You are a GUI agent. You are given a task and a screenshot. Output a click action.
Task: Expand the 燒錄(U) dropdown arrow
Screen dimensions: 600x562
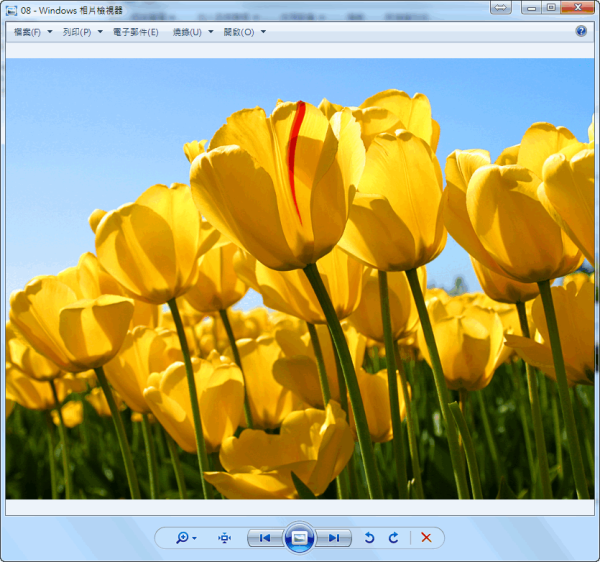pos(211,32)
